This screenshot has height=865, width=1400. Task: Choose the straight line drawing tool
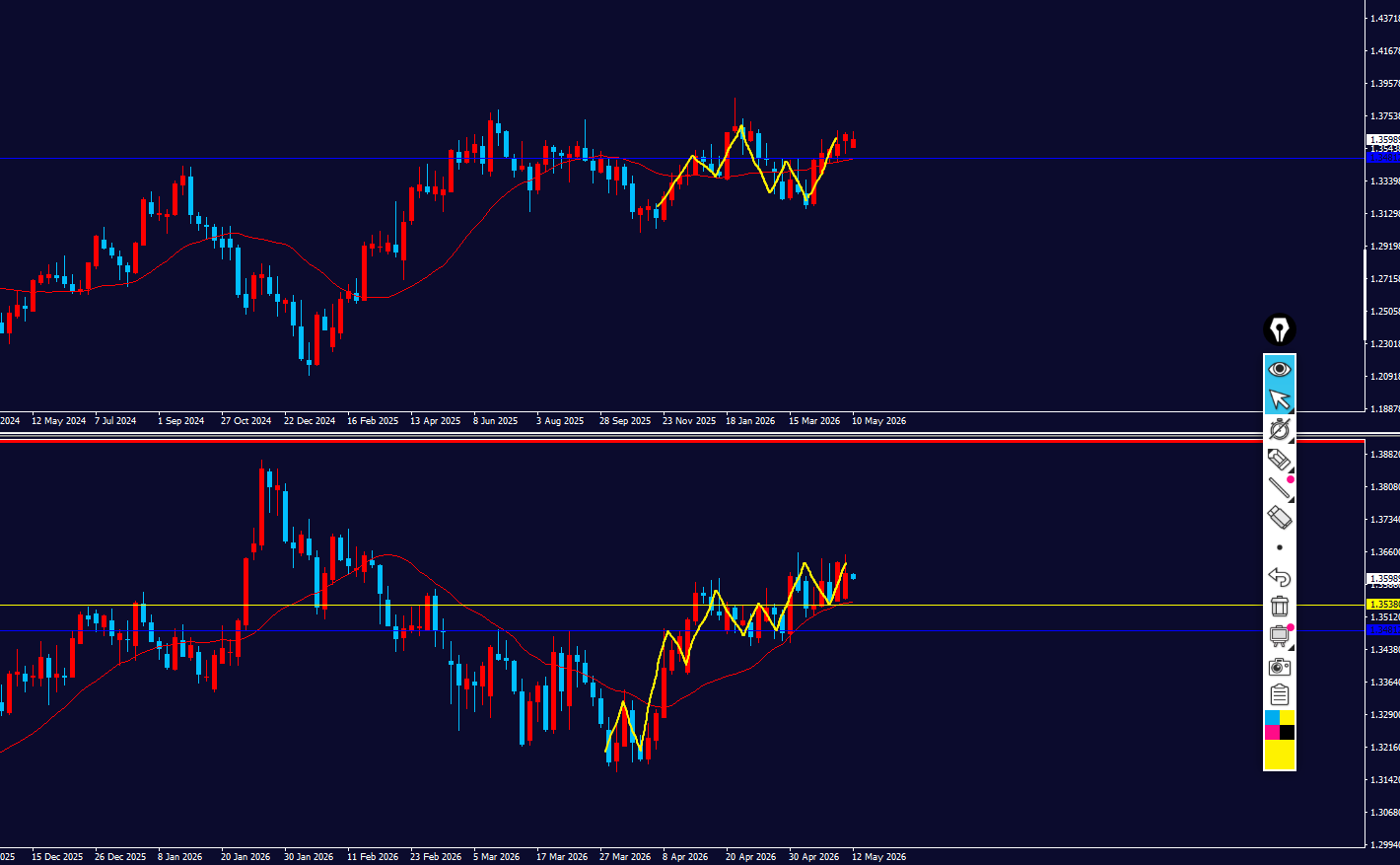1280,488
